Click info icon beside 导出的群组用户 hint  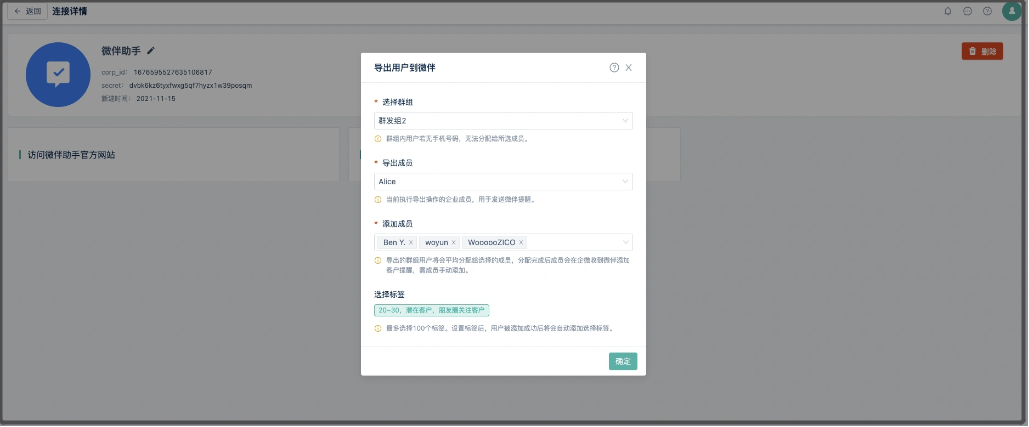(x=377, y=260)
